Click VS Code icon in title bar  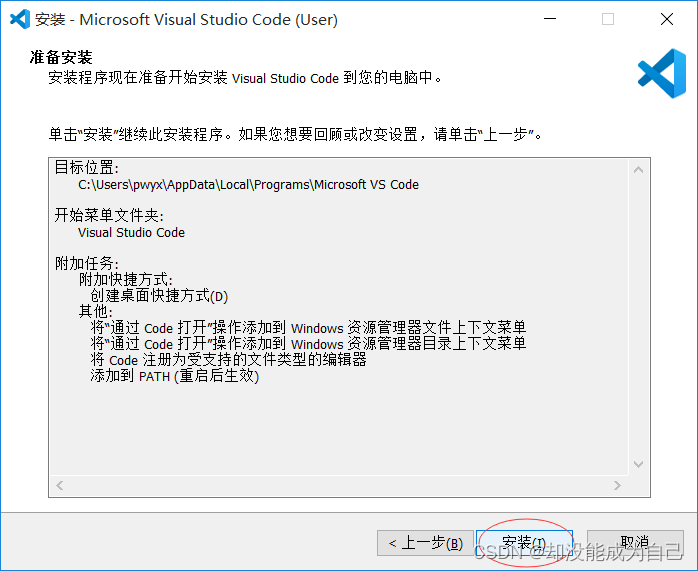[20, 19]
